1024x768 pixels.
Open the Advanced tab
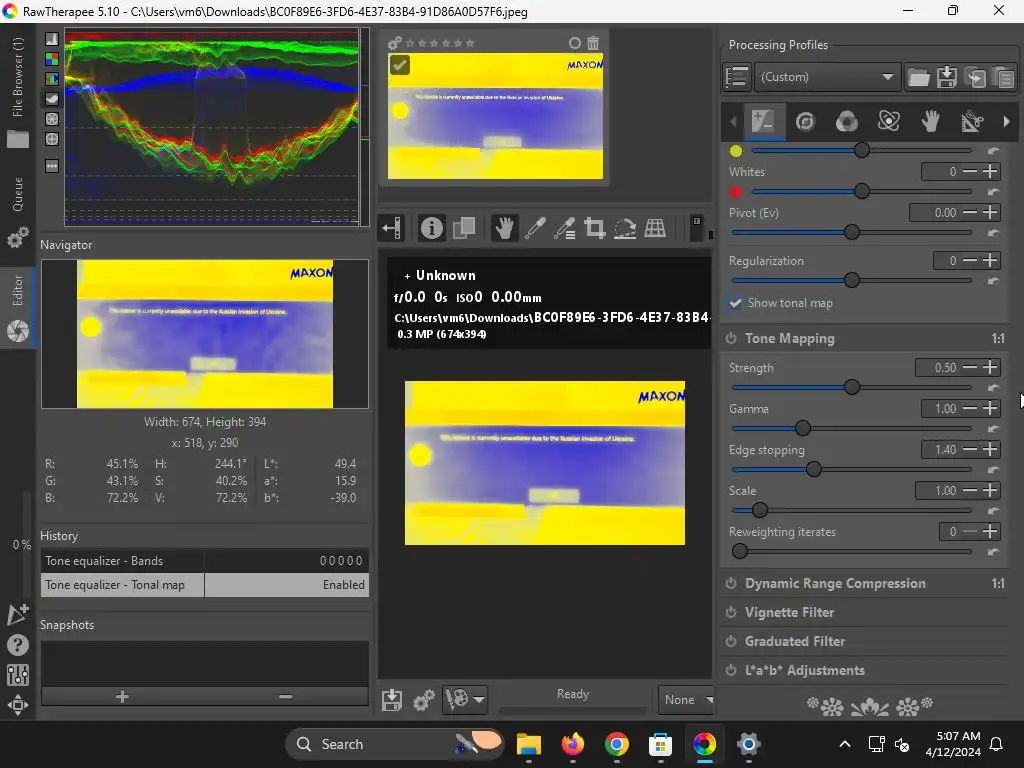pyautogui.click(x=888, y=121)
